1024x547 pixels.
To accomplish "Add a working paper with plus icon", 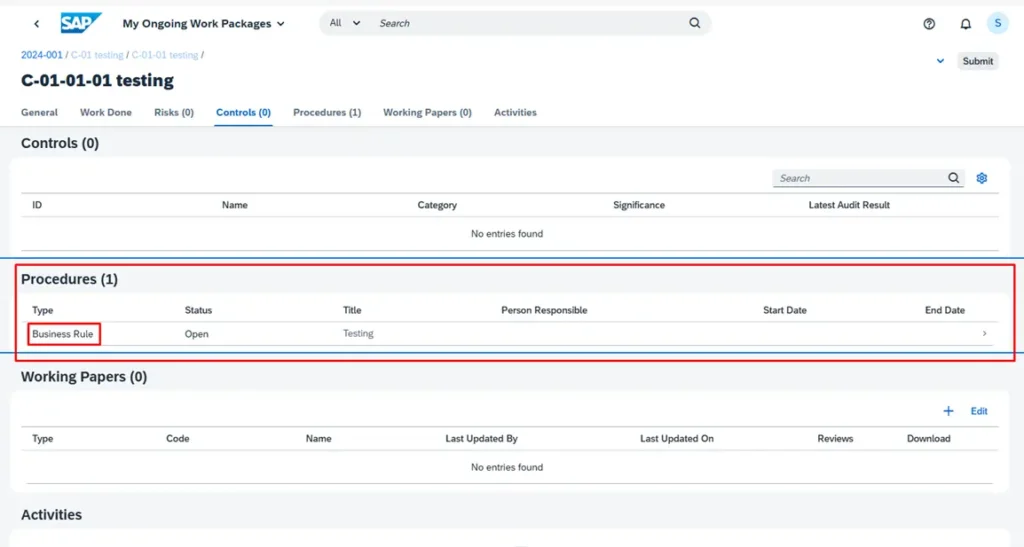I will 948,411.
